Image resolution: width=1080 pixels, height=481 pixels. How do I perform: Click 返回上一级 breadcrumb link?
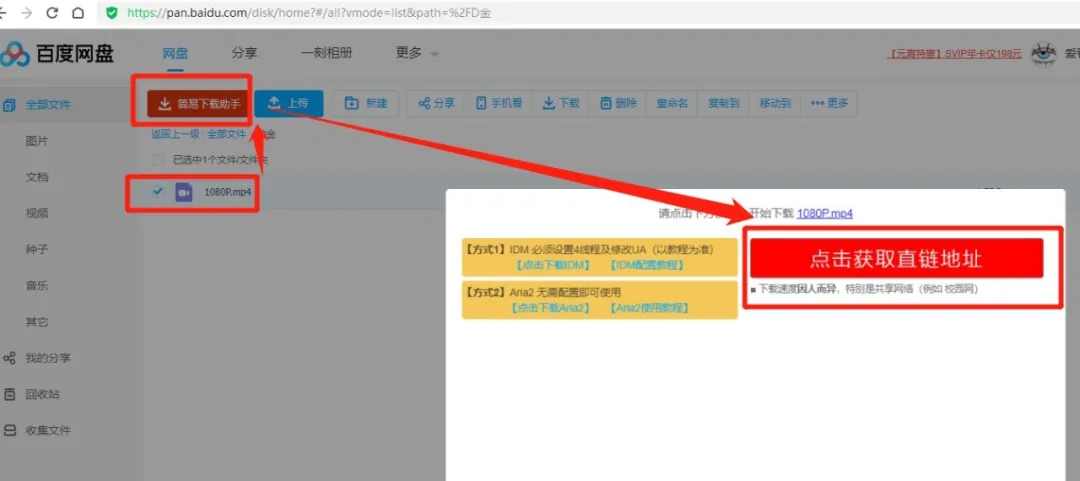click(176, 134)
